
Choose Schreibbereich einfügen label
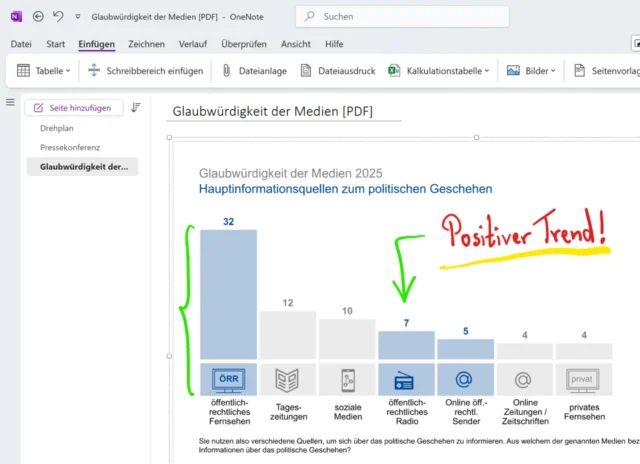click(155, 71)
